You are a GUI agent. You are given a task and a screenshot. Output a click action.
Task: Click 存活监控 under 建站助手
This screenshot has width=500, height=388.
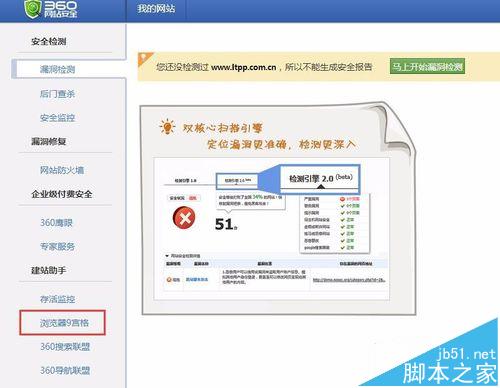(57, 299)
